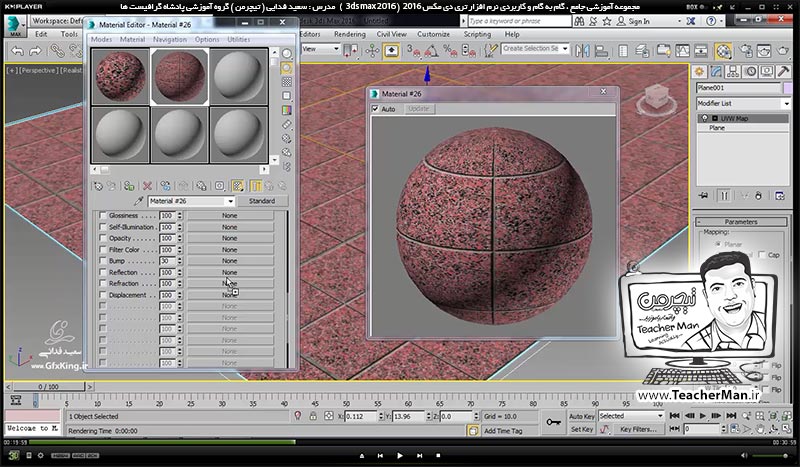Image resolution: width=800 pixels, height=467 pixels.
Task: Enable the Glossiness map checkbox
Action: click(x=103, y=215)
